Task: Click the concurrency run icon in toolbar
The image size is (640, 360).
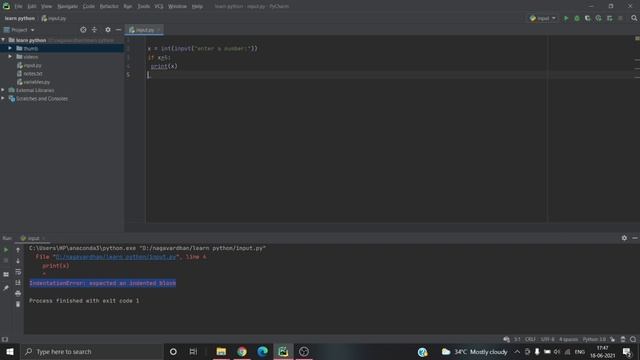Action: 609,18
